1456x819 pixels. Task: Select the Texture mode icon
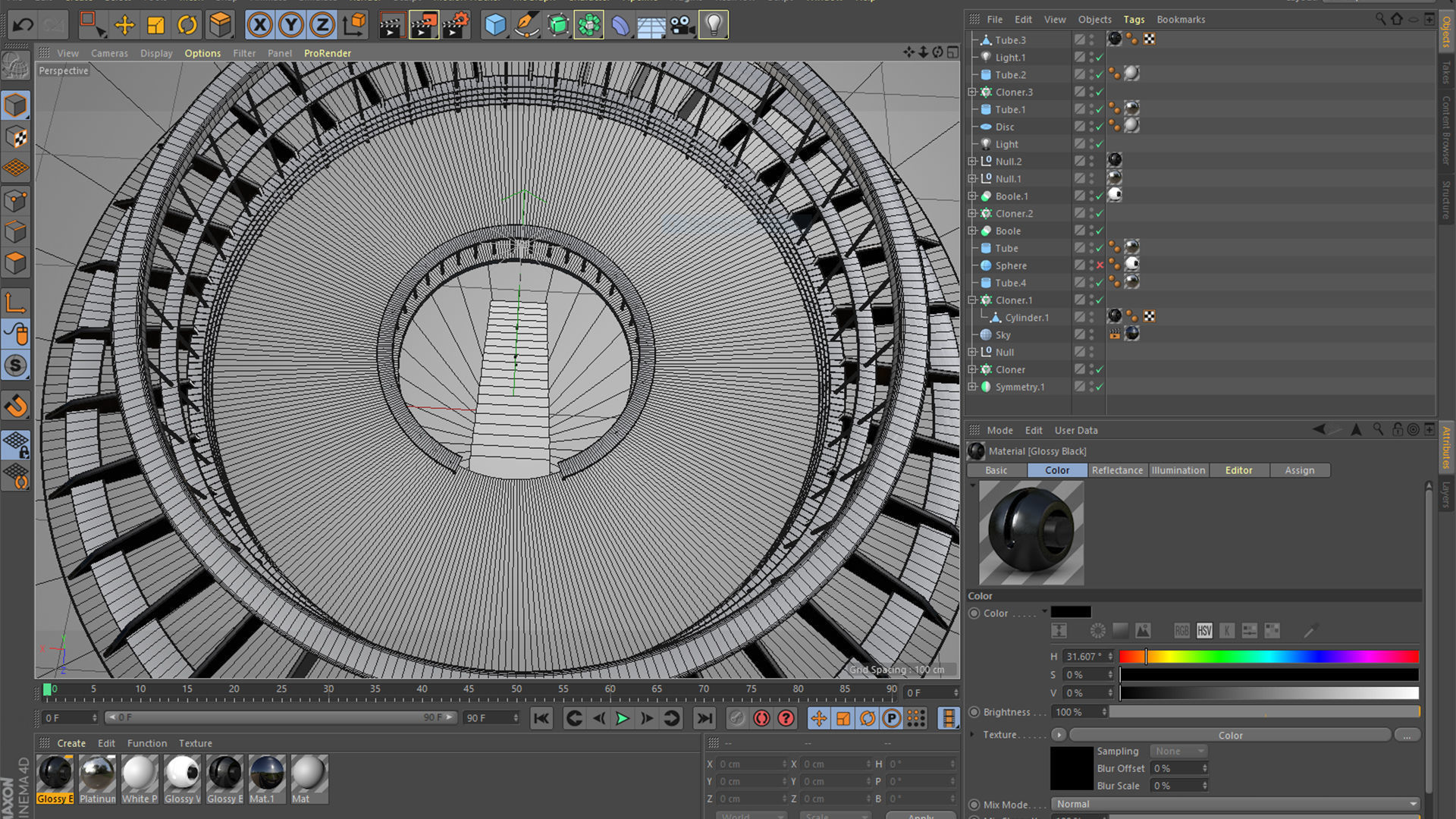click(x=16, y=137)
